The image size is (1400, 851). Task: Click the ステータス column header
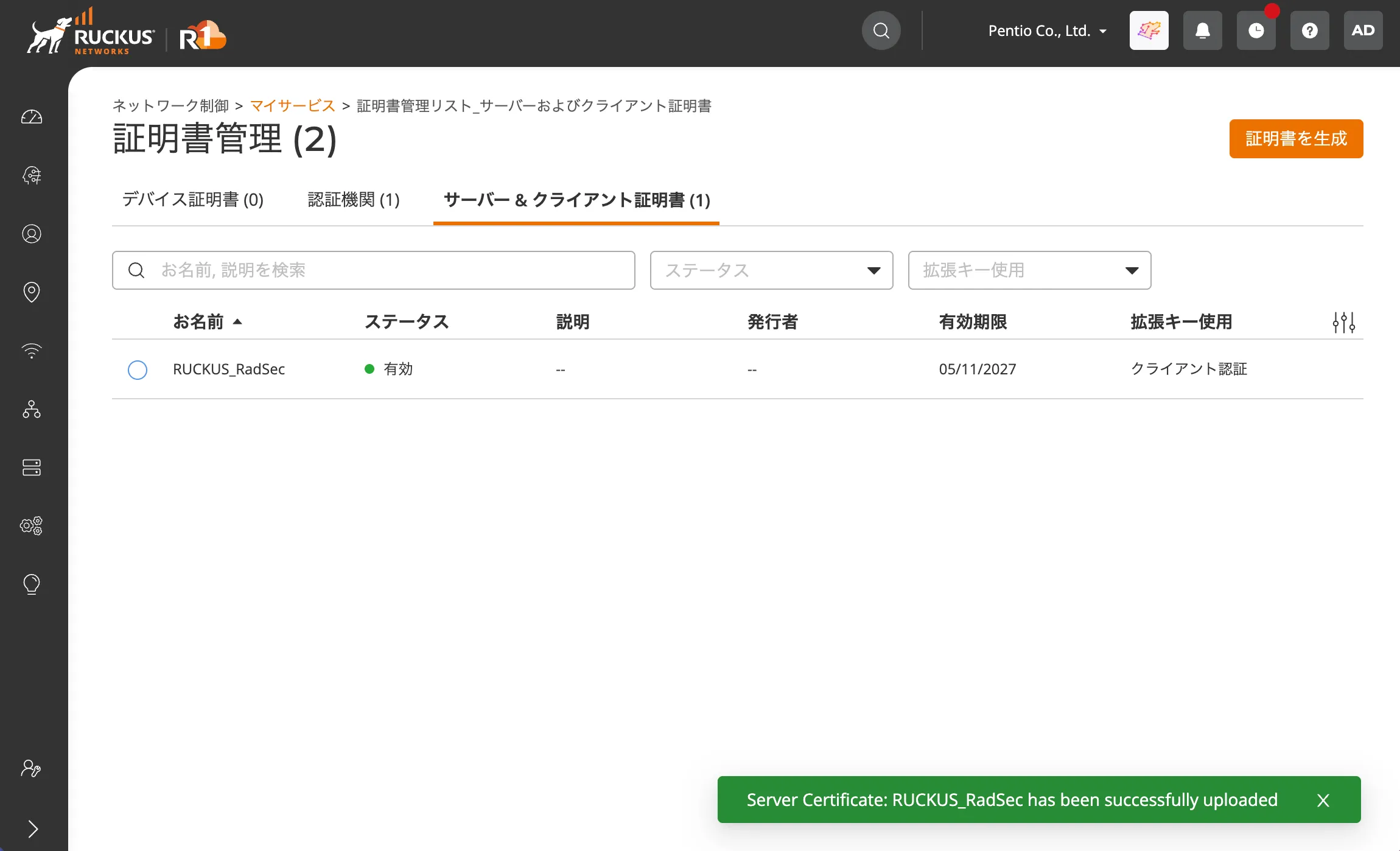click(x=407, y=321)
